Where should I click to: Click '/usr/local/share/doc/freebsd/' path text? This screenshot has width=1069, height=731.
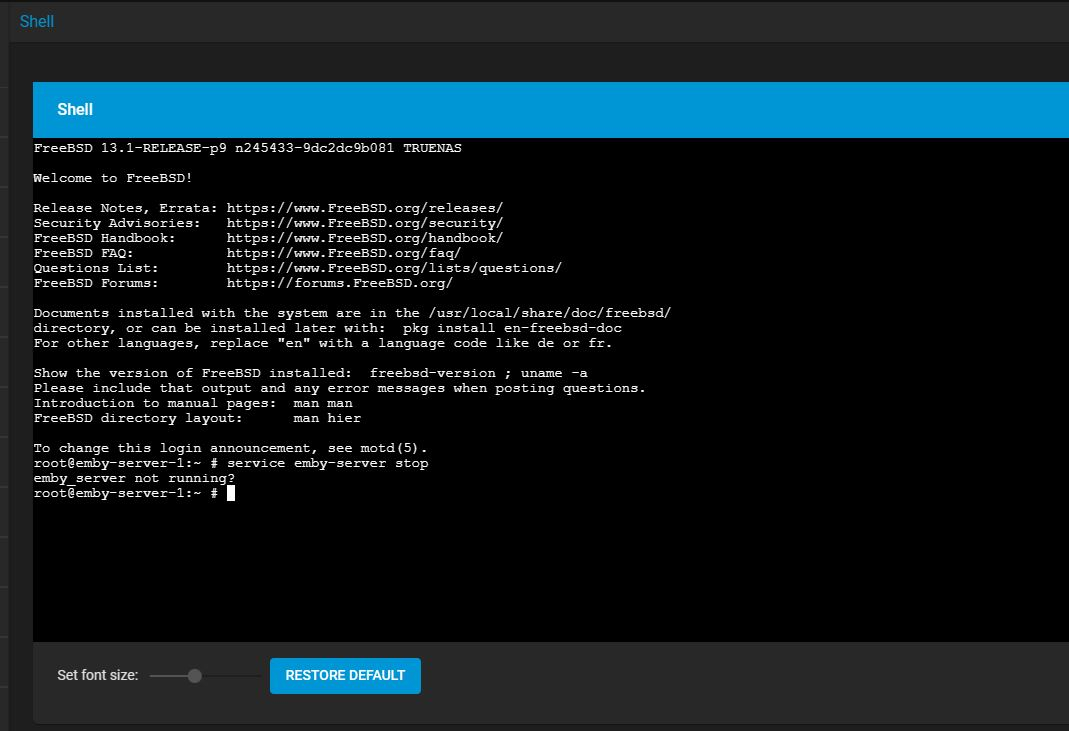550,313
